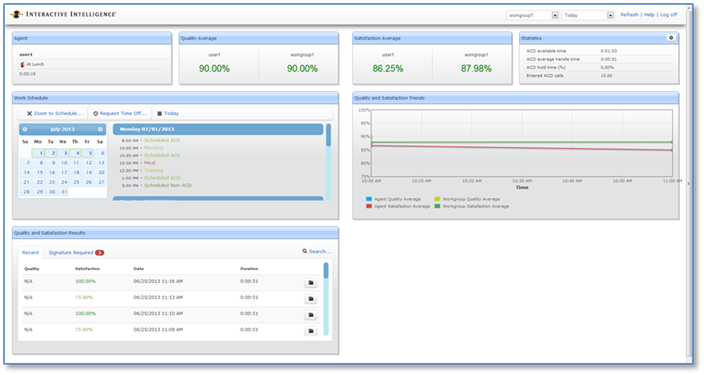Select July 31 in the calendar
This screenshot has height=375, width=704.
coord(63,192)
